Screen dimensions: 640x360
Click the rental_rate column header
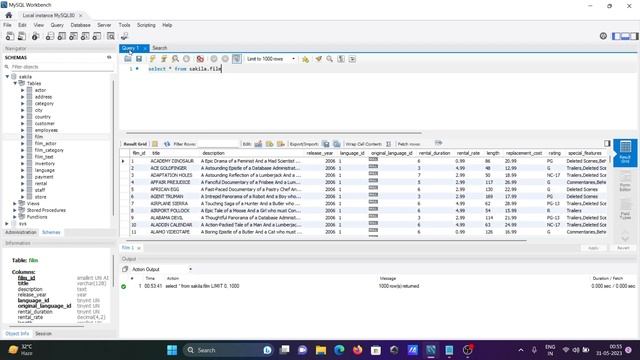[x=468, y=153]
